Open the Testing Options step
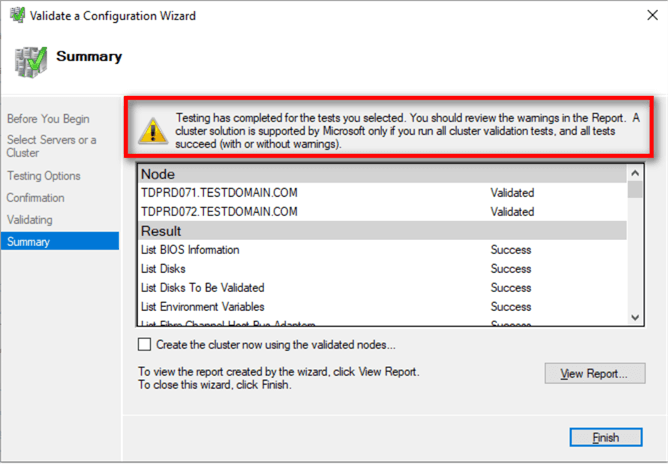 44,176
